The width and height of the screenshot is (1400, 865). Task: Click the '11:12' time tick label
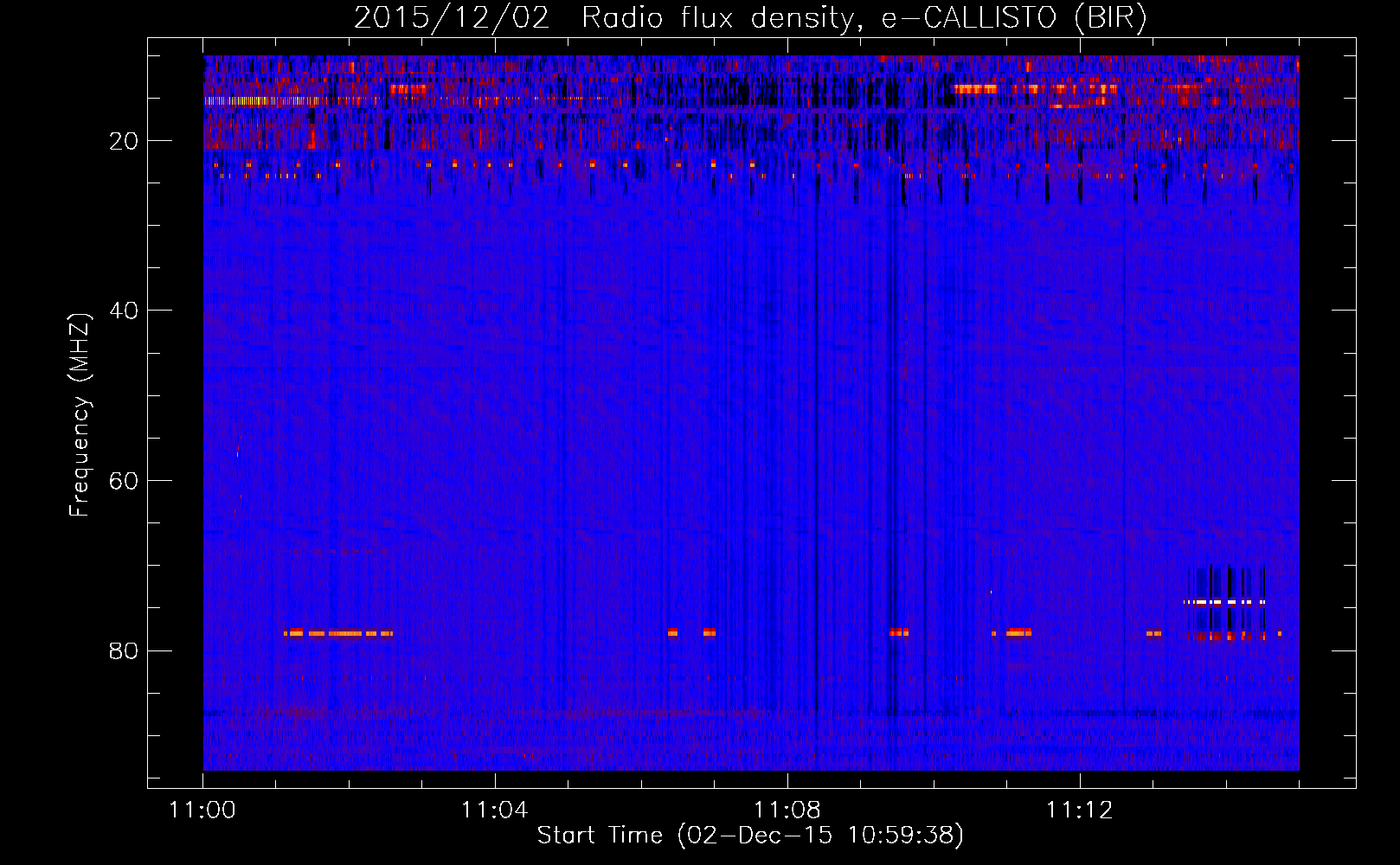1079,811
